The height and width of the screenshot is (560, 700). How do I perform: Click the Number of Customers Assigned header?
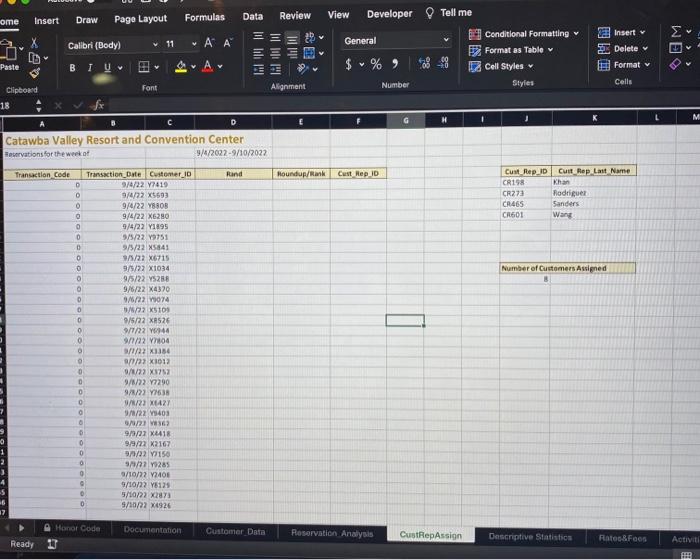[567, 268]
